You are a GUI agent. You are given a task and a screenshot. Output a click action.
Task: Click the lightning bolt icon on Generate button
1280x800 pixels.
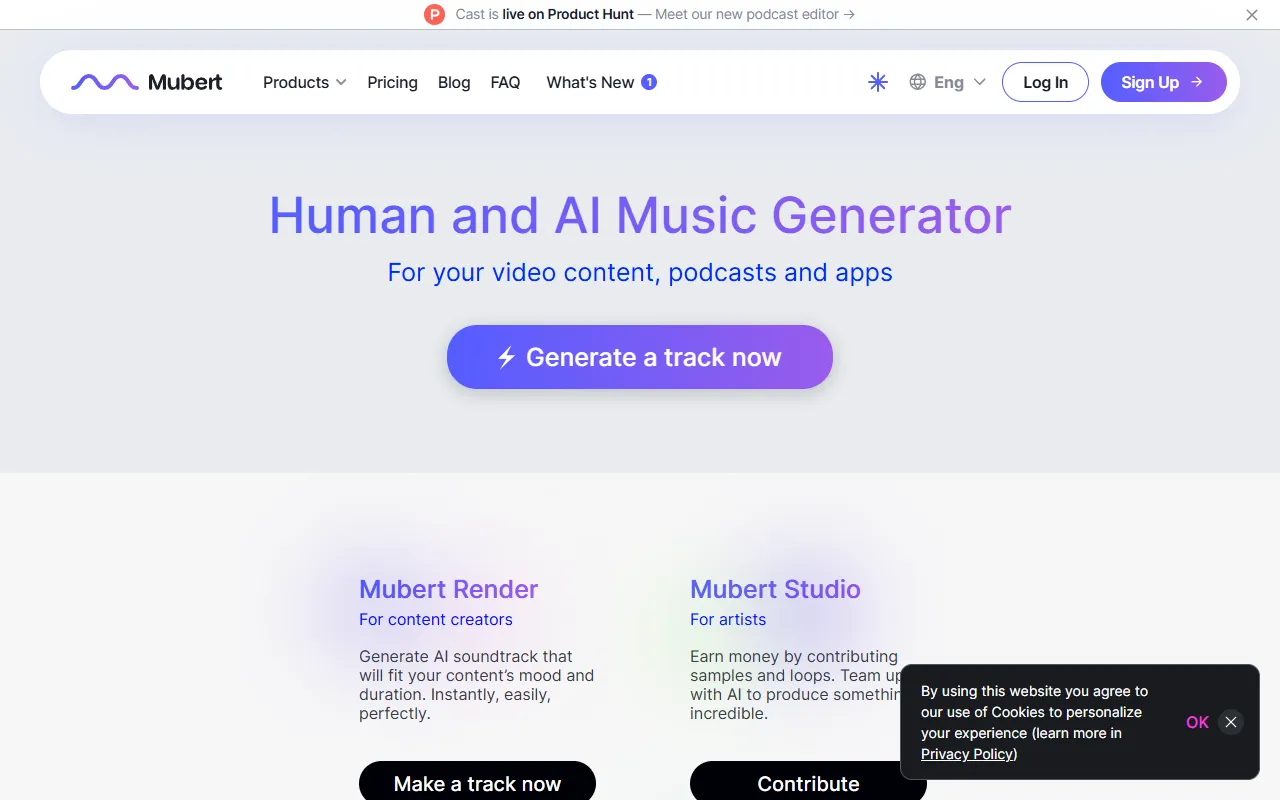coord(506,357)
